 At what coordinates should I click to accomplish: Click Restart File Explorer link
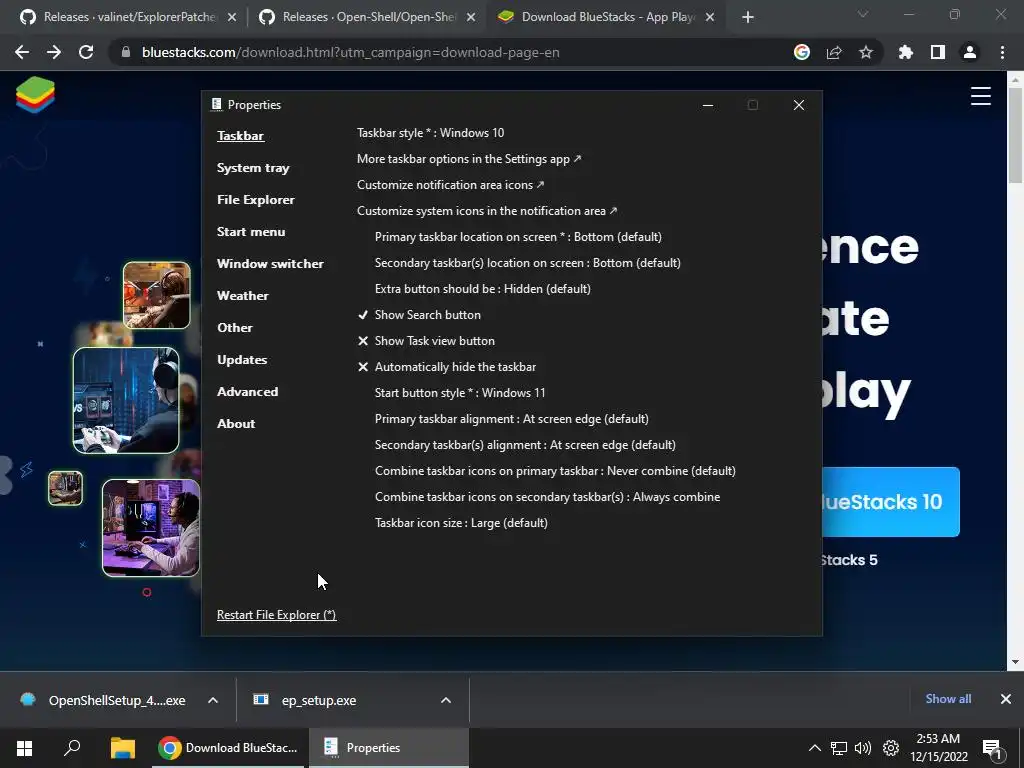click(x=276, y=615)
